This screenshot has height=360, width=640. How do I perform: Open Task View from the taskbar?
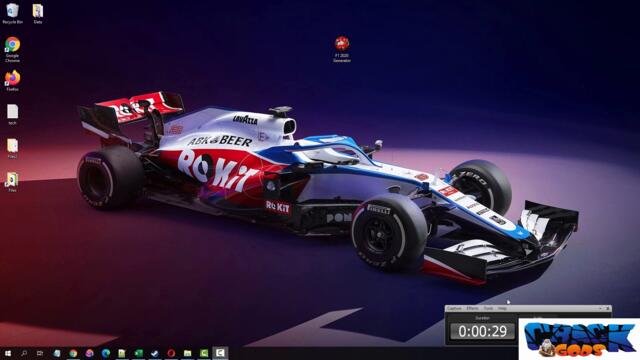tap(40, 353)
